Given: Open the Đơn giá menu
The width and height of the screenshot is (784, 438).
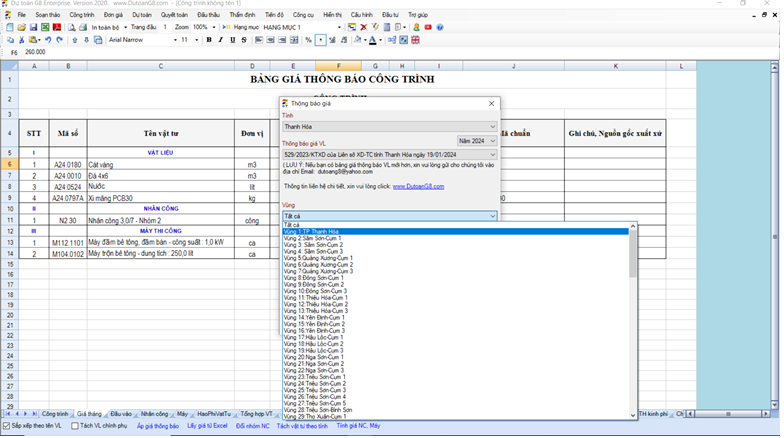Looking at the screenshot, I should [x=114, y=15].
